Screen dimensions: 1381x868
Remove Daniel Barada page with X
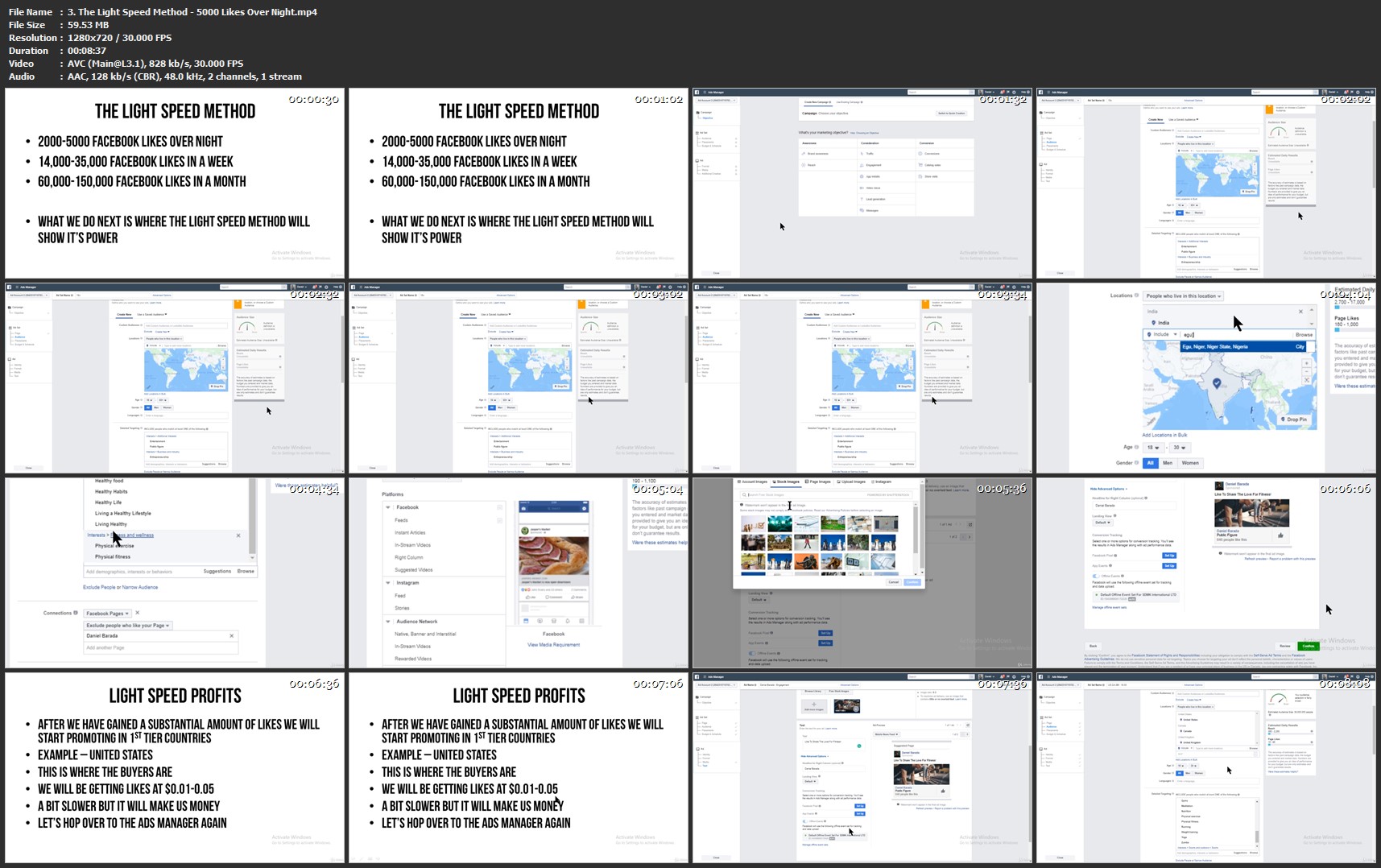click(232, 635)
